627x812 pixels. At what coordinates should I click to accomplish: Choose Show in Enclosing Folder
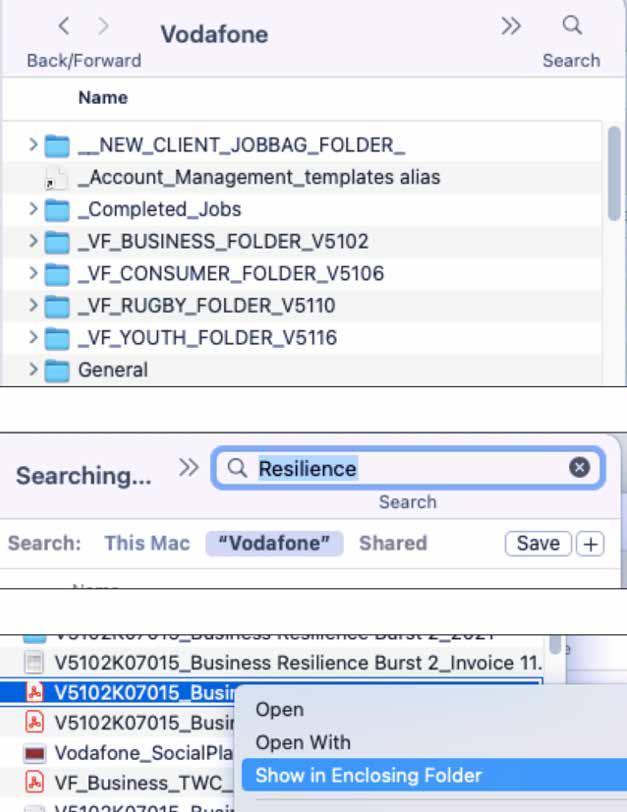click(x=434, y=775)
